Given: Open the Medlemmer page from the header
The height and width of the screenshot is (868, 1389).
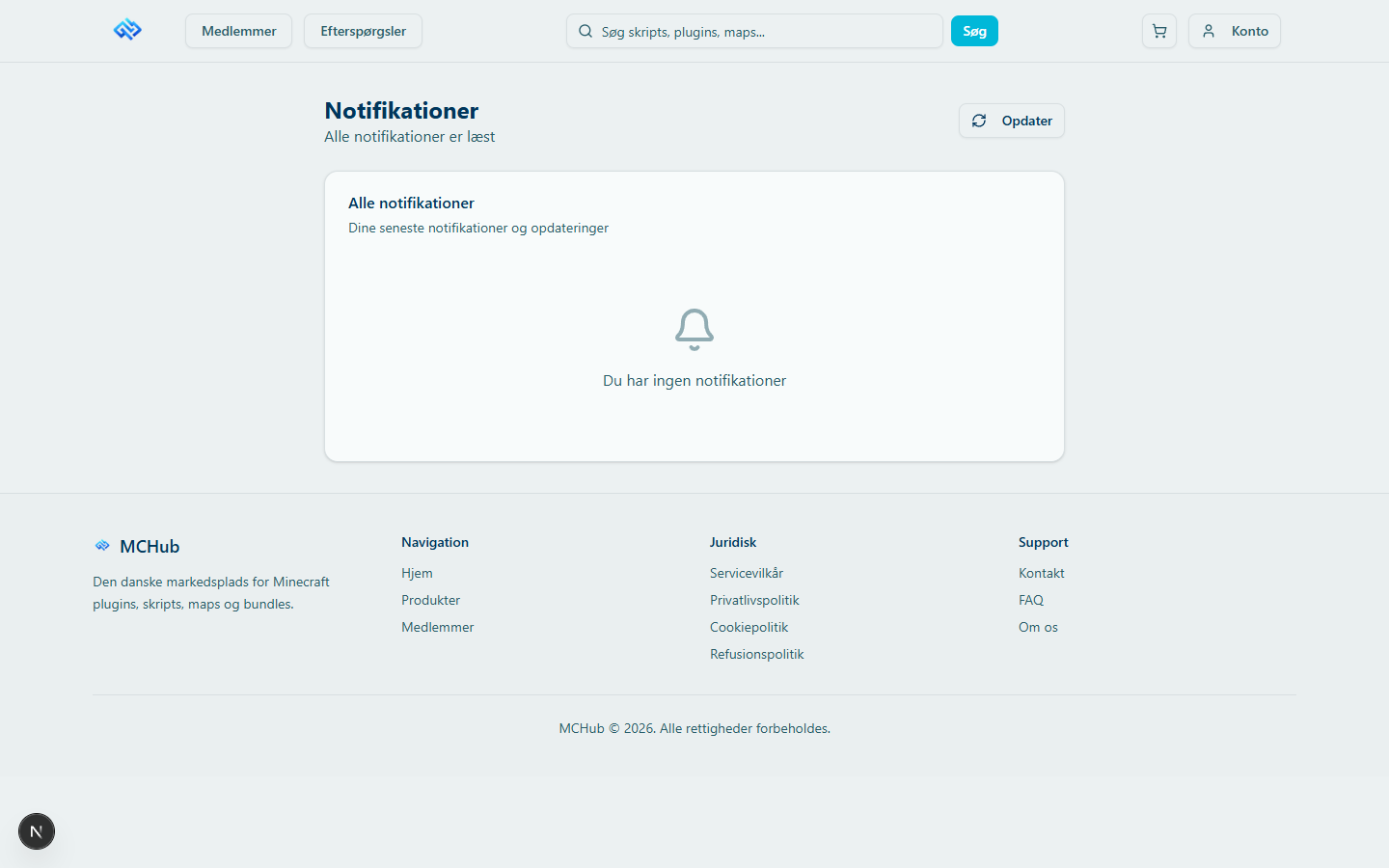Looking at the screenshot, I should point(239,31).
